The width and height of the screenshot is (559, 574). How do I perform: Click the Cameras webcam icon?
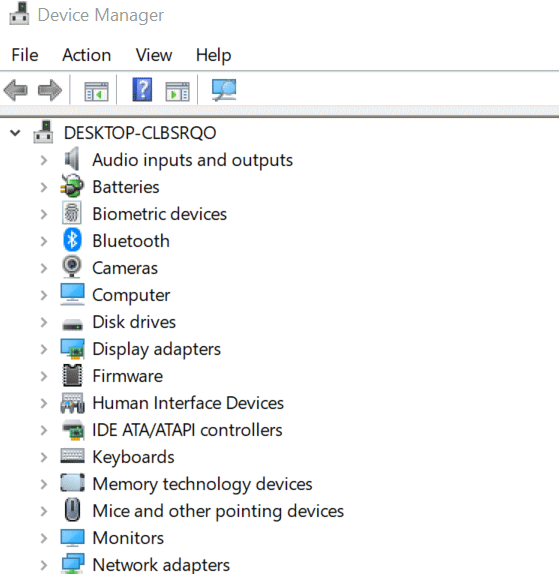[72, 267]
